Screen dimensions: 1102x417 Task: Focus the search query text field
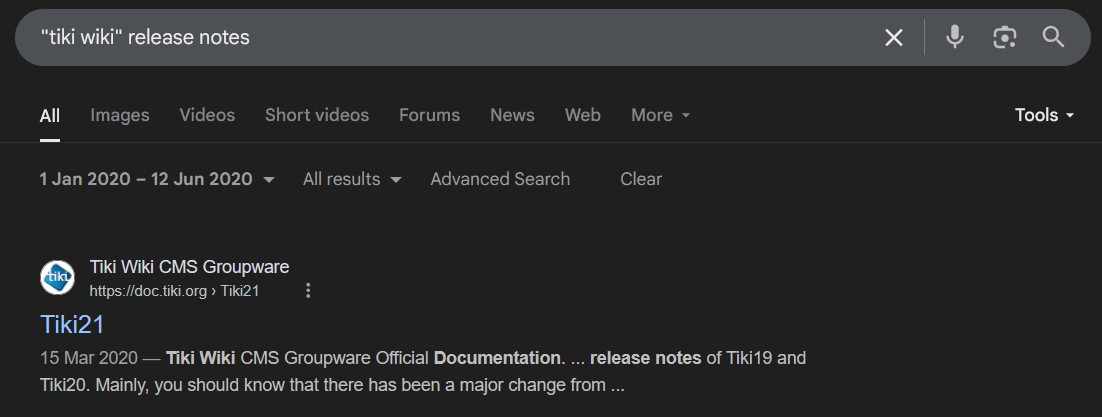[450, 37]
